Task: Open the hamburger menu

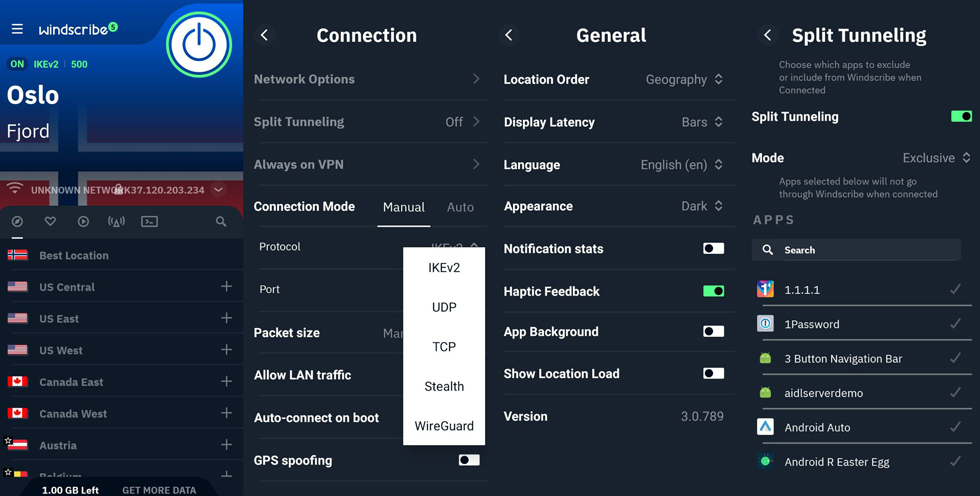Action: tap(17, 29)
